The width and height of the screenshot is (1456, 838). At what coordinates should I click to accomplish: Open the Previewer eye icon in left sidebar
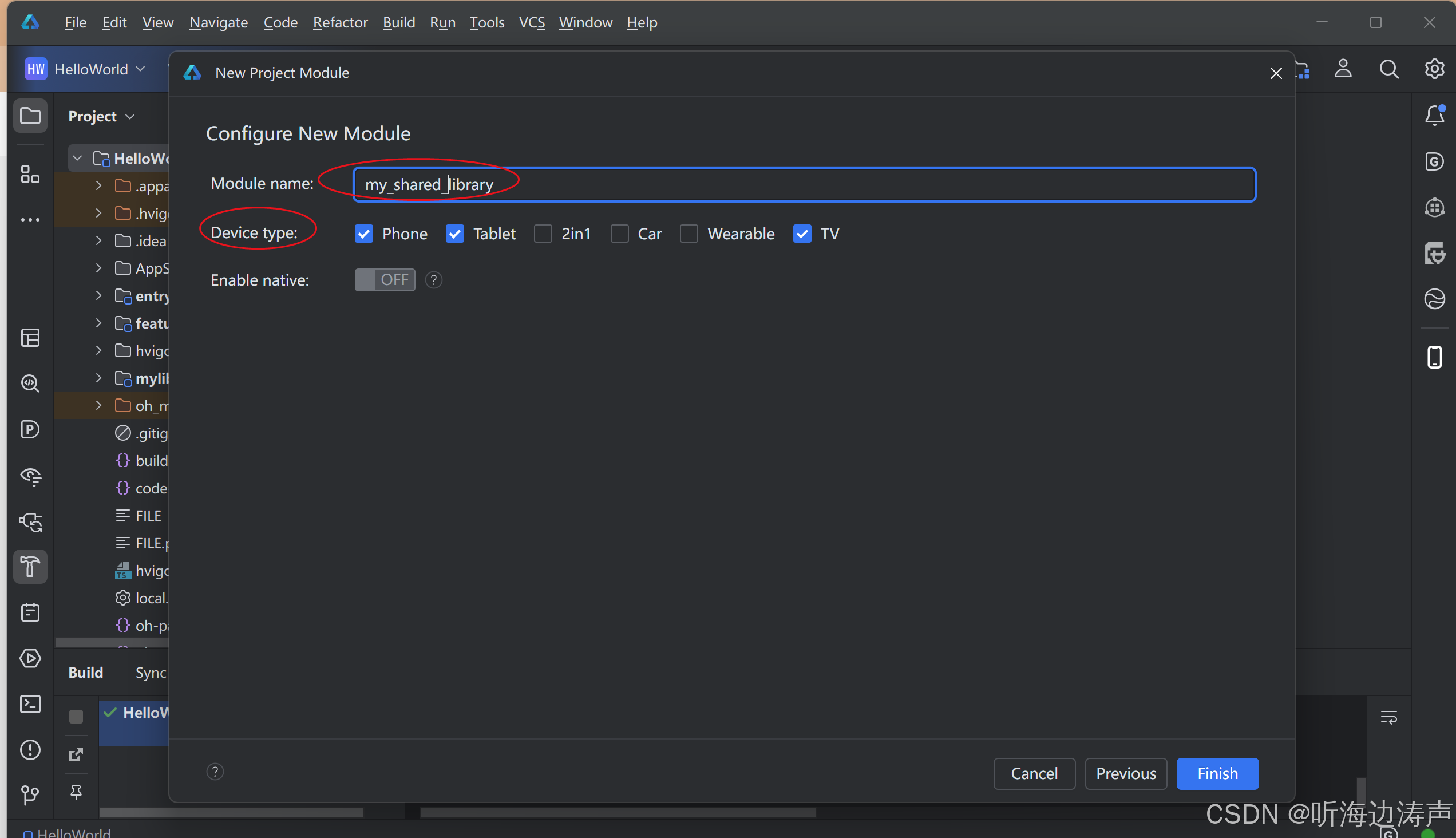30,476
